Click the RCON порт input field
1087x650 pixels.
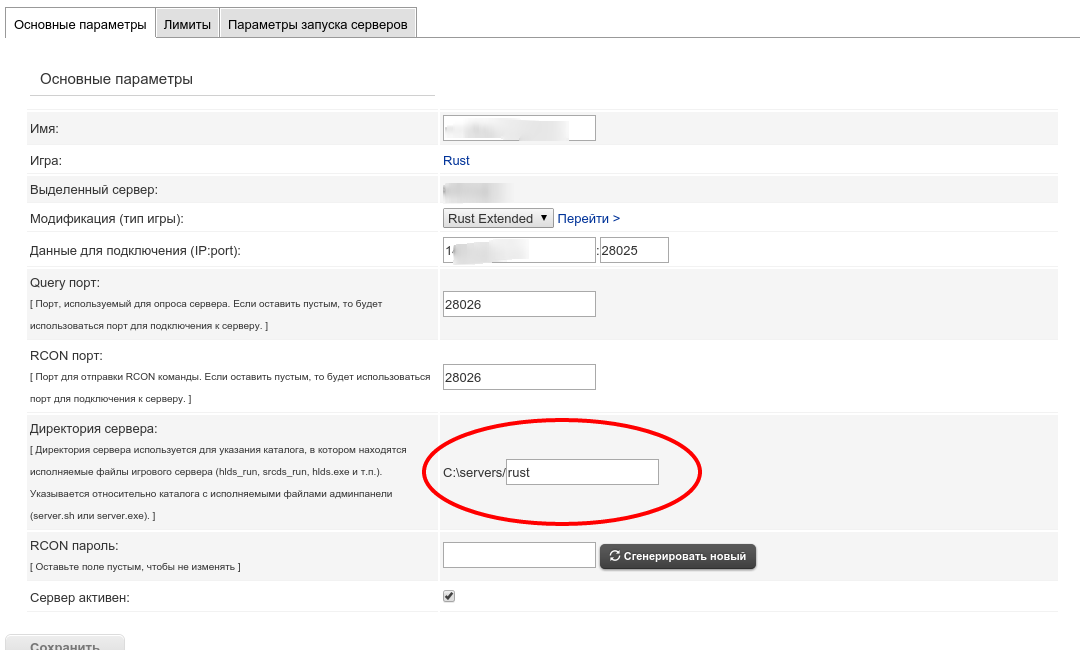[519, 377]
